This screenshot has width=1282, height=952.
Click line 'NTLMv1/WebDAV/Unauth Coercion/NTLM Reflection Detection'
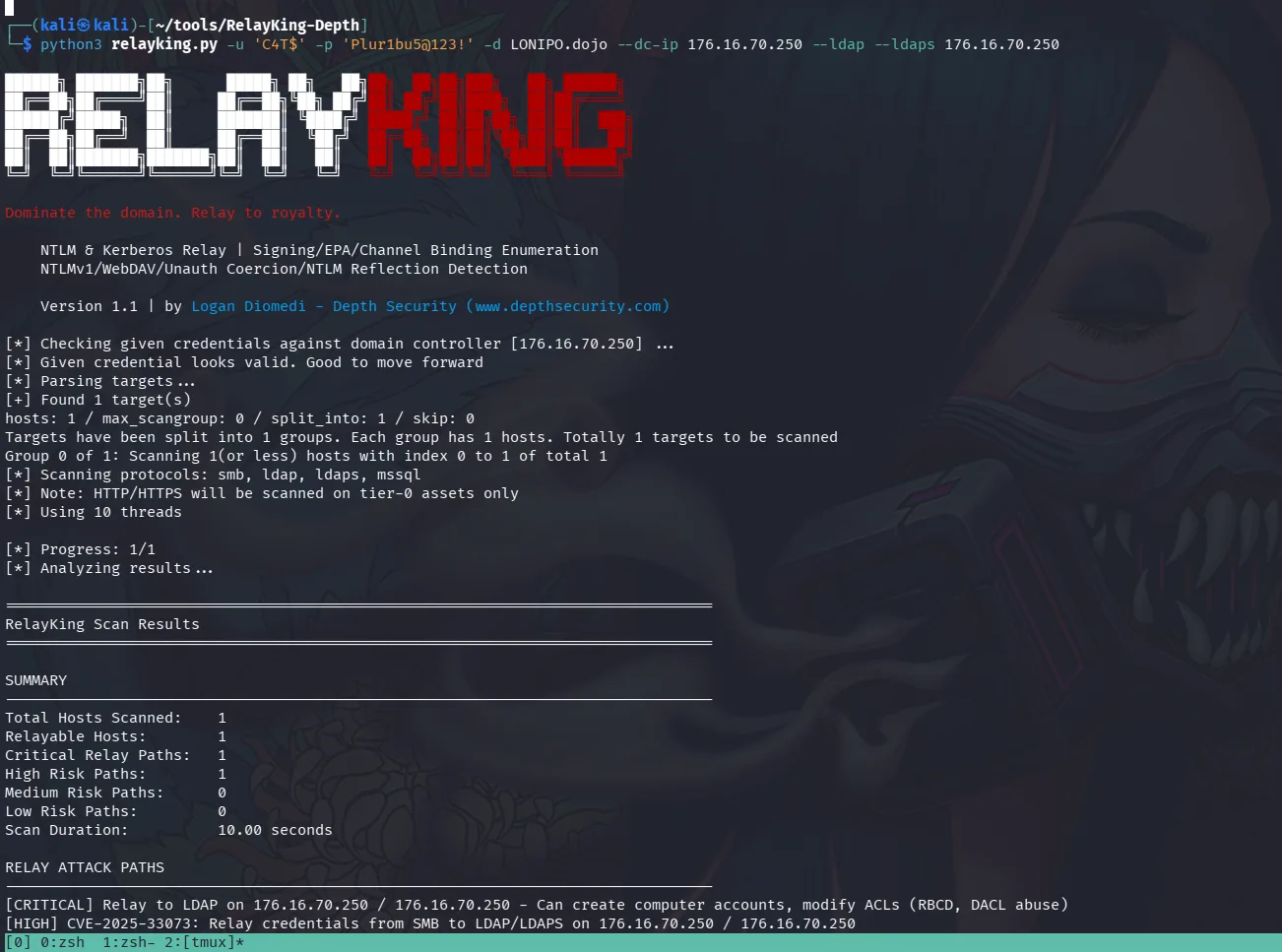pos(284,269)
